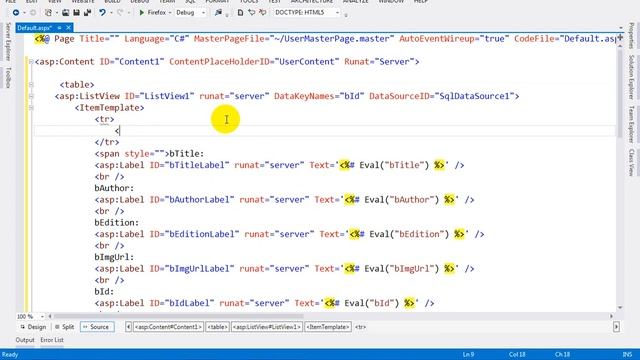This screenshot has height=360, width=640.
Task: Click the horizontal scrollbar right arrow
Action: (x=611, y=316)
